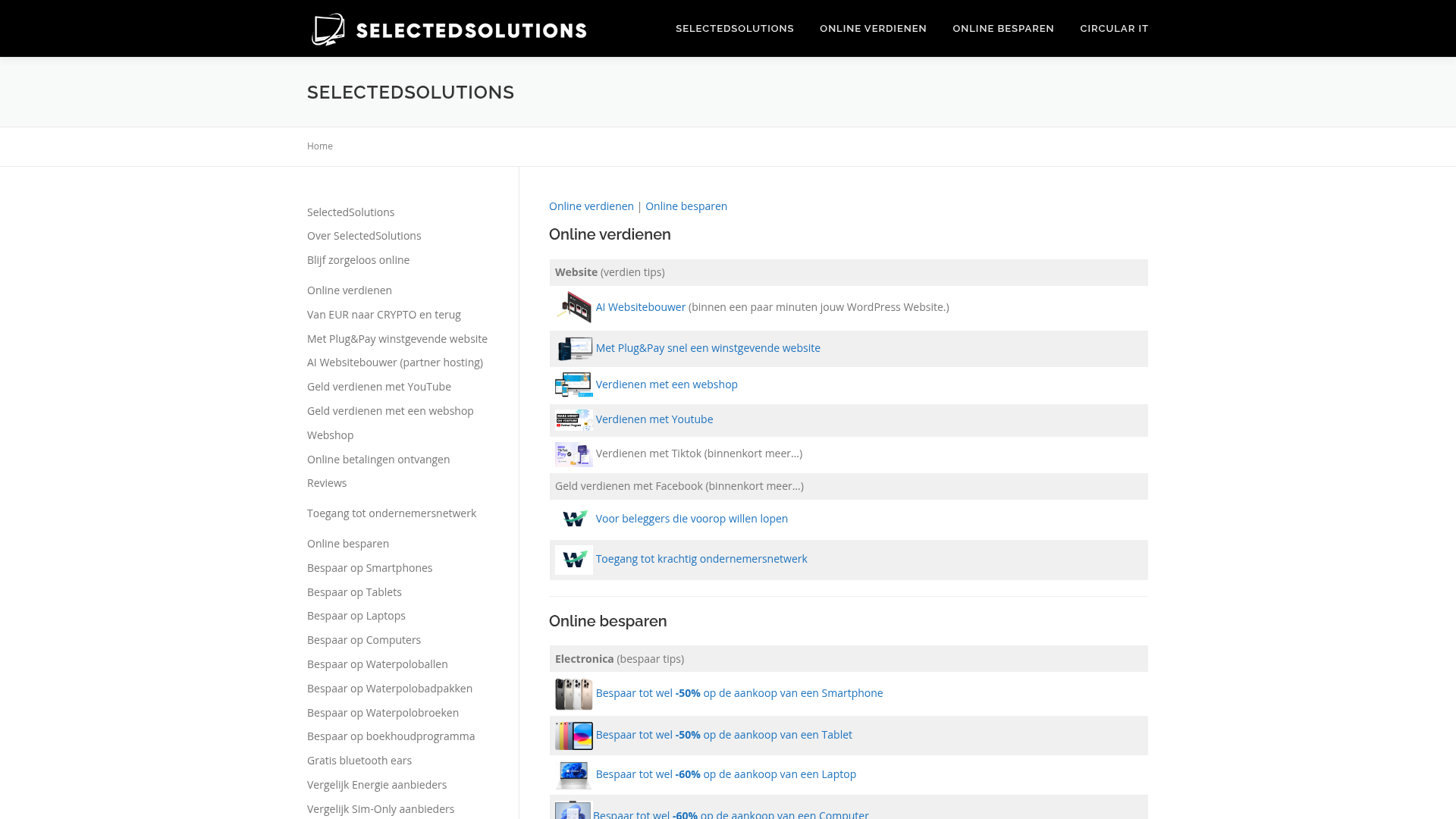Jump to Online besparen anchor link
This screenshot has height=819, width=1456.
(x=686, y=206)
